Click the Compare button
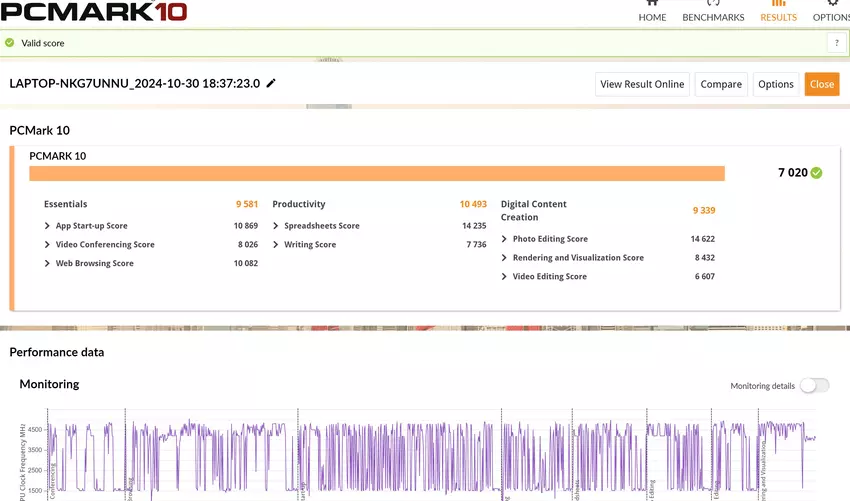This screenshot has height=501, width=850. [721, 84]
